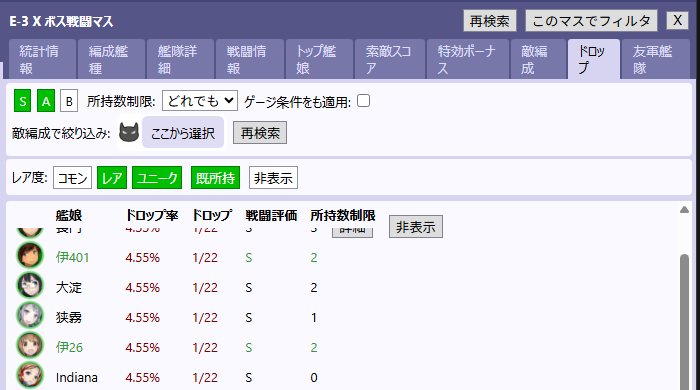Screen dimensions: 700x390
Task: Click the 伊26 ship girl avatar
Action: pyautogui.click(x=30, y=345)
